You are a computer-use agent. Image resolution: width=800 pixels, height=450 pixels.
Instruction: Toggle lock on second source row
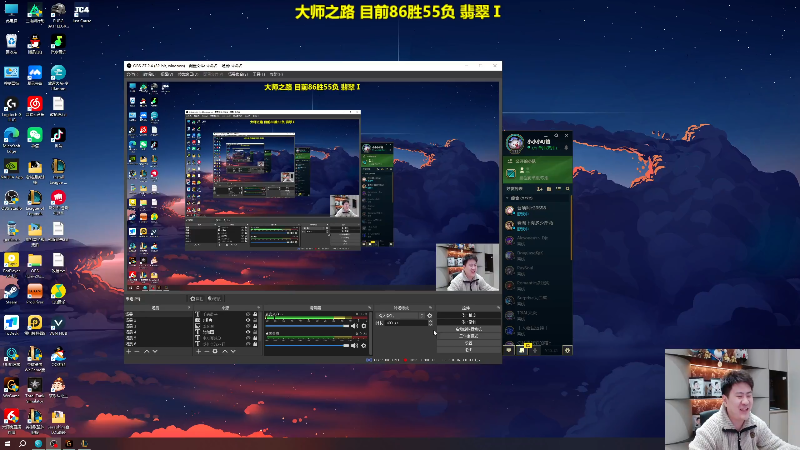[x=255, y=320]
